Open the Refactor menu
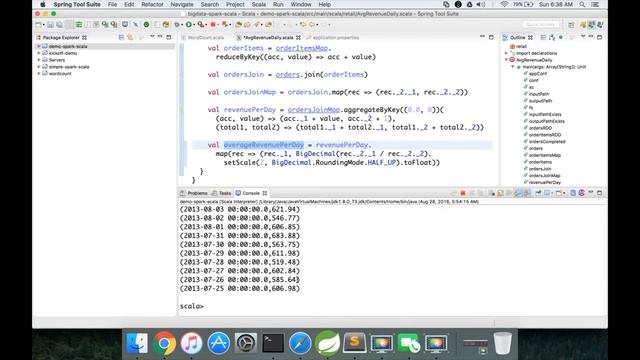The width and height of the screenshot is (640, 360). (152, 4)
